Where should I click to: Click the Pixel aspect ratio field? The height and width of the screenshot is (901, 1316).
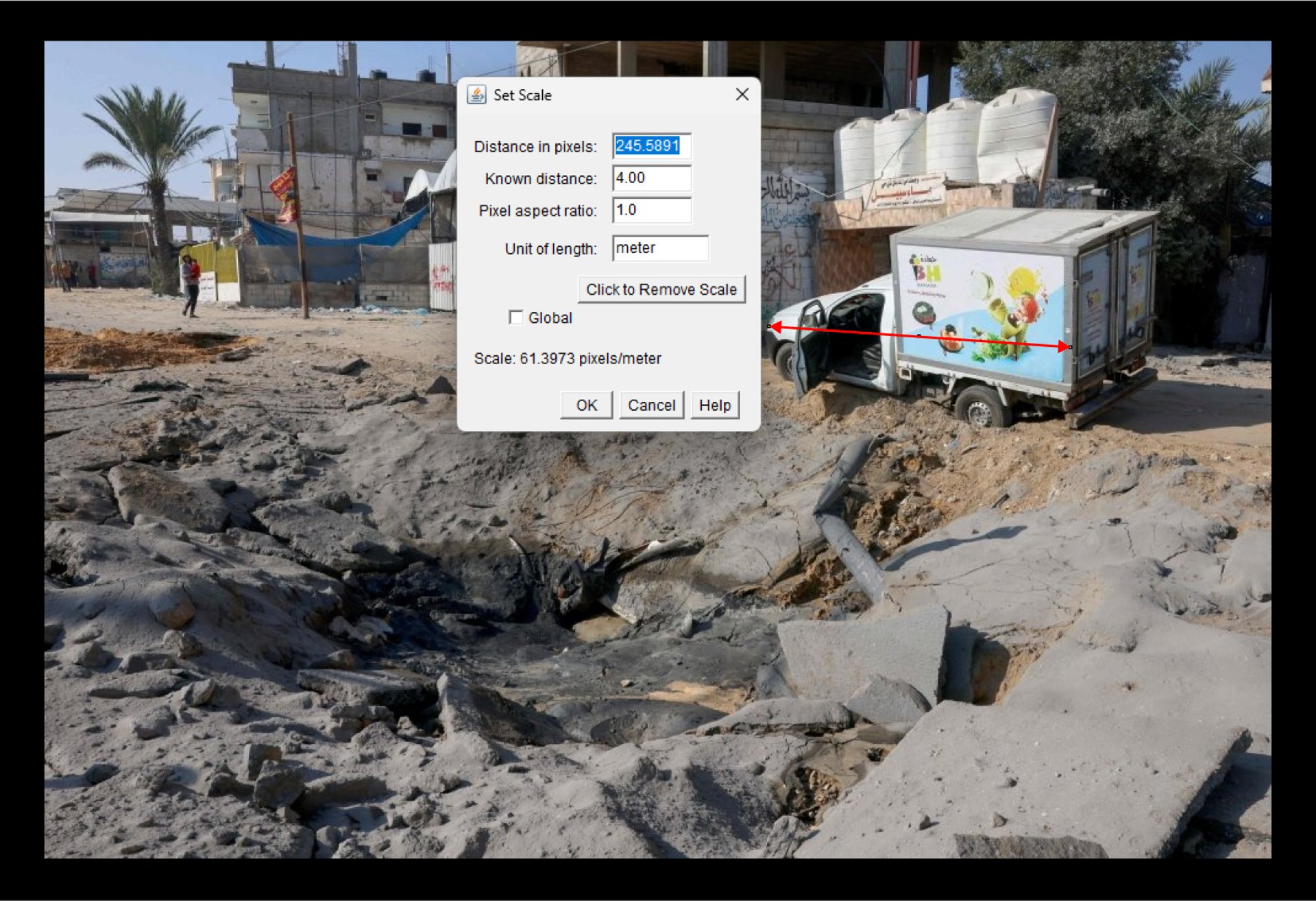[651, 211]
